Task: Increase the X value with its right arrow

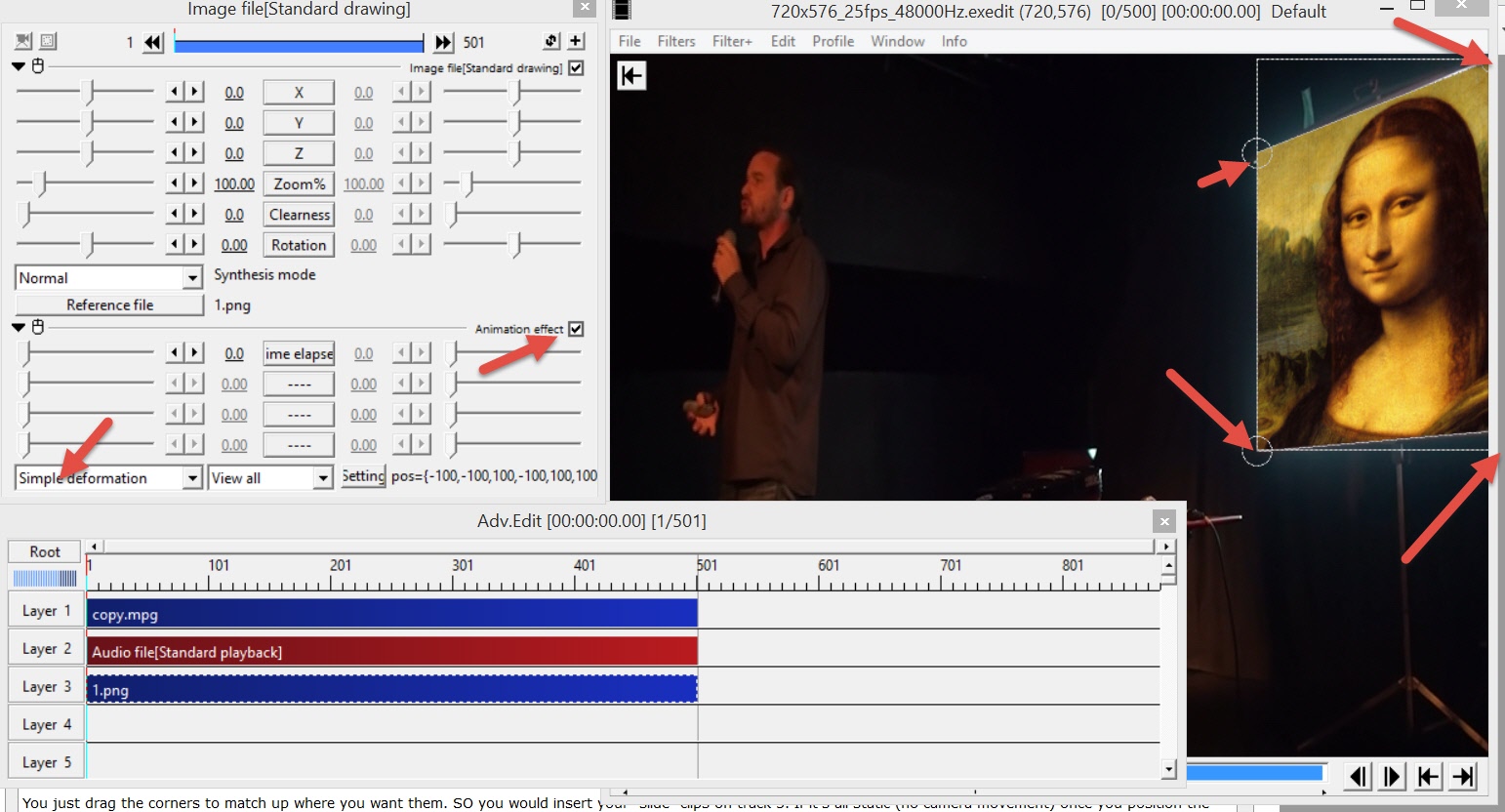Action: coord(194,92)
